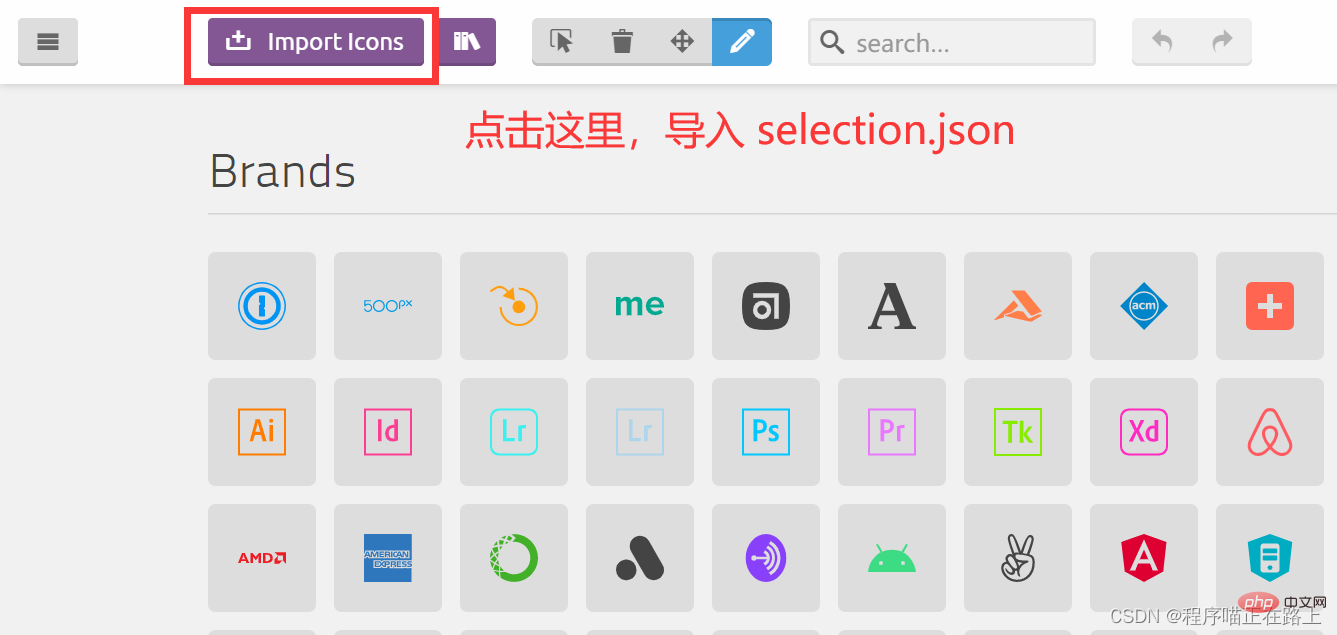Select the red Angular shield icon

[x=1143, y=558]
